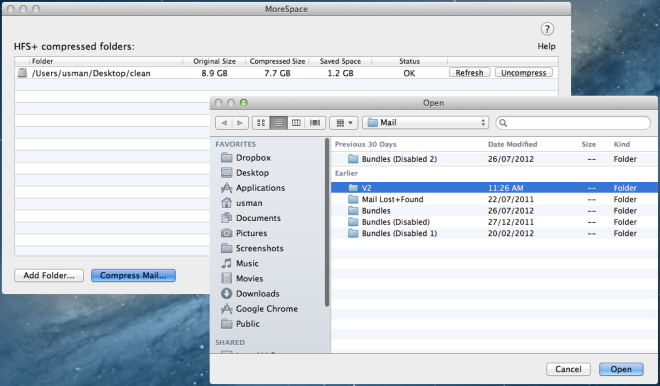The height and width of the screenshot is (386, 660).
Task: Click the search field in Open dialog
Action: pos(573,122)
